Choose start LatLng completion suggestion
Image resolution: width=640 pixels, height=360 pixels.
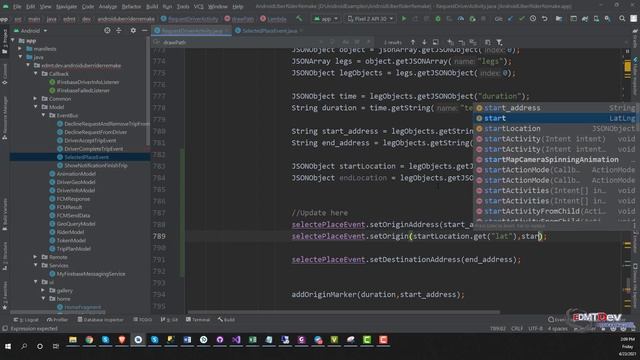click(556, 118)
